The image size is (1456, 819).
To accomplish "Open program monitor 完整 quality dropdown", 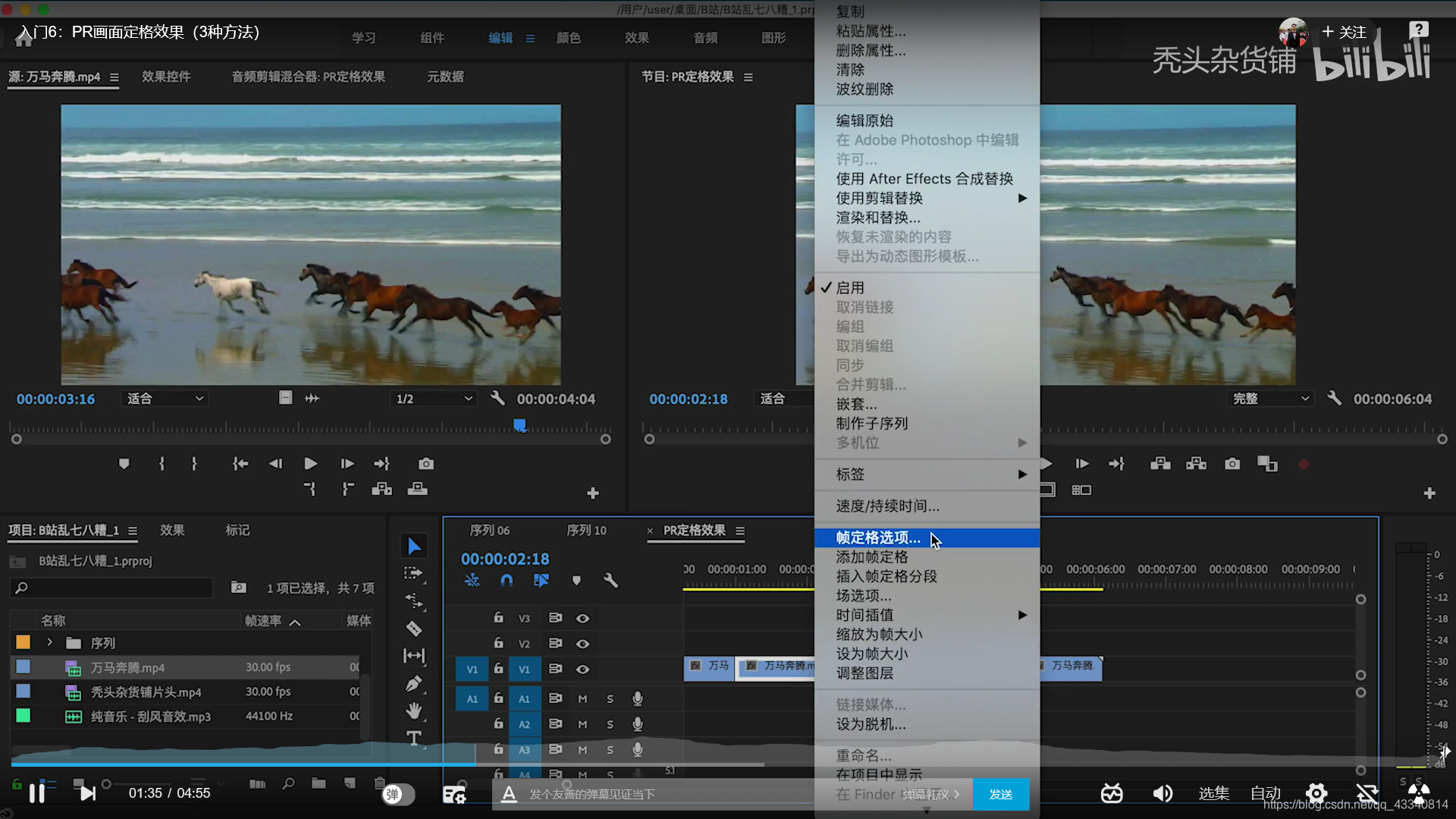I will (x=1269, y=399).
